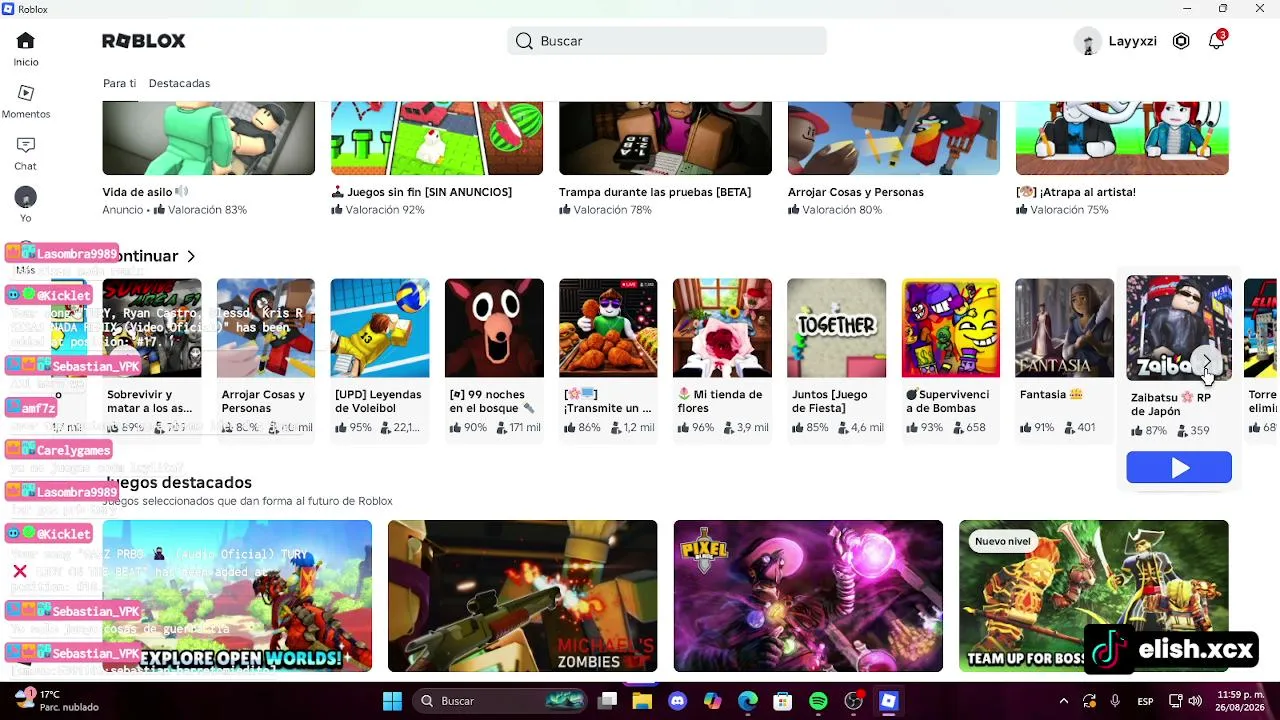Viewport: 1280px width, 720px height.
Task: Open the Transmite un... game thumbnail
Action: [x=608, y=328]
